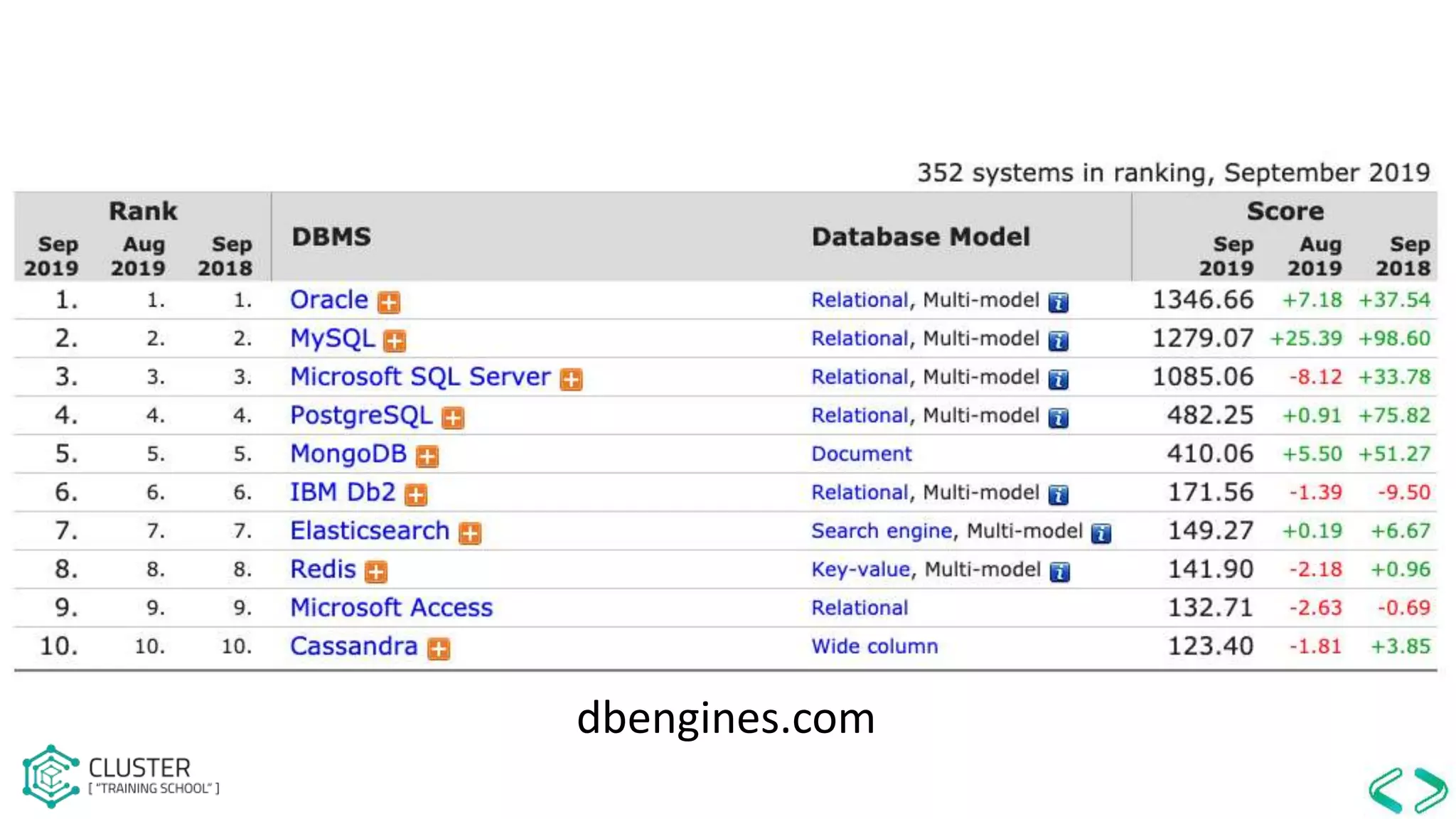Click the plus icon beside Cassandra
Screen dimensions: 1456x819
(x=439, y=648)
